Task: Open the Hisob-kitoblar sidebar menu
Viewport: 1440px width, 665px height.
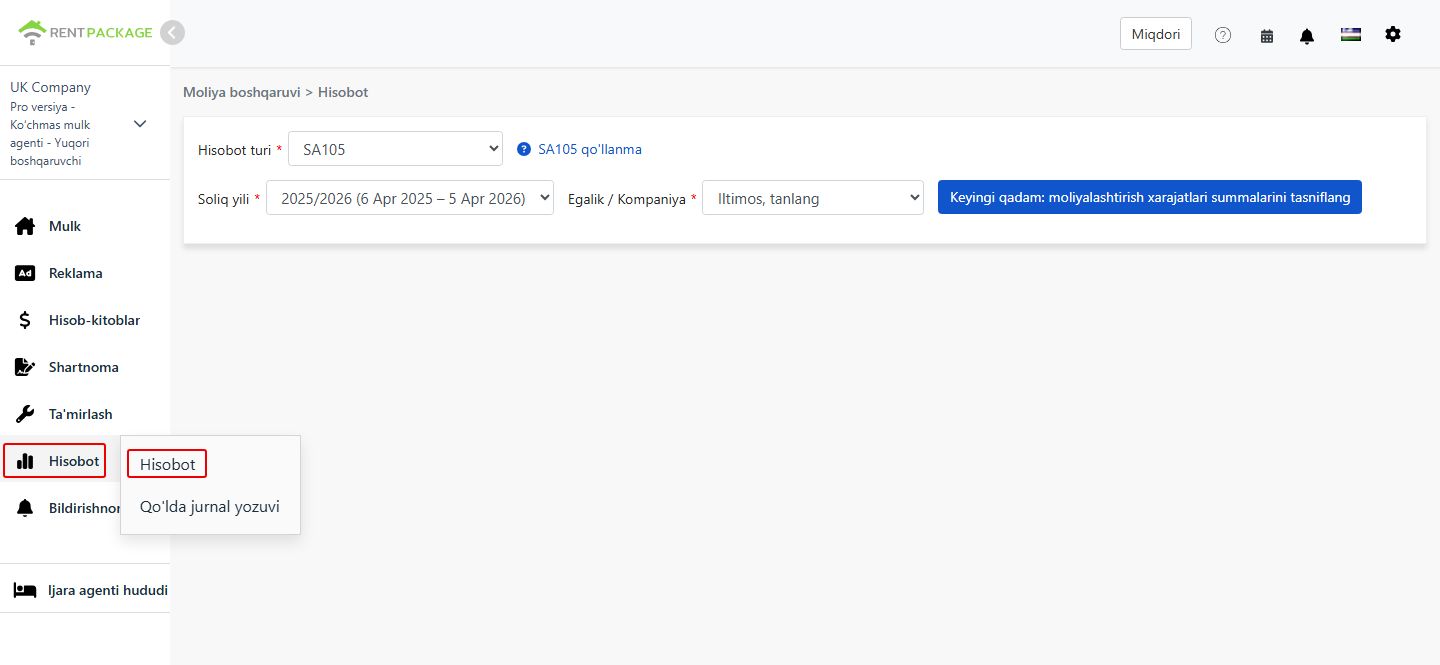Action: coord(94,320)
